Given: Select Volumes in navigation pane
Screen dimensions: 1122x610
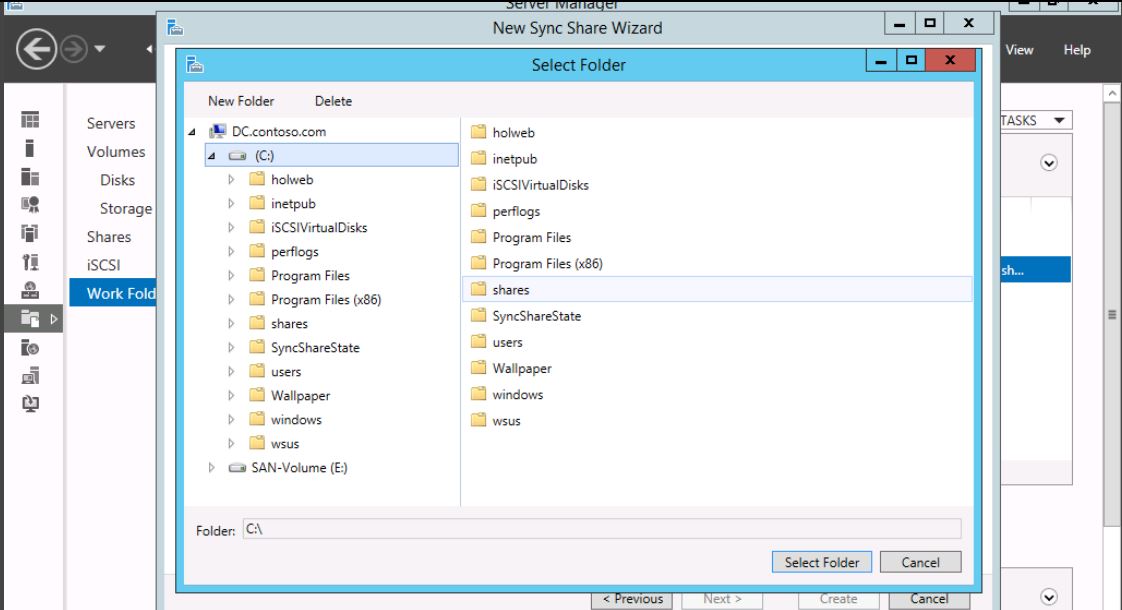Looking at the screenshot, I should pos(116,152).
